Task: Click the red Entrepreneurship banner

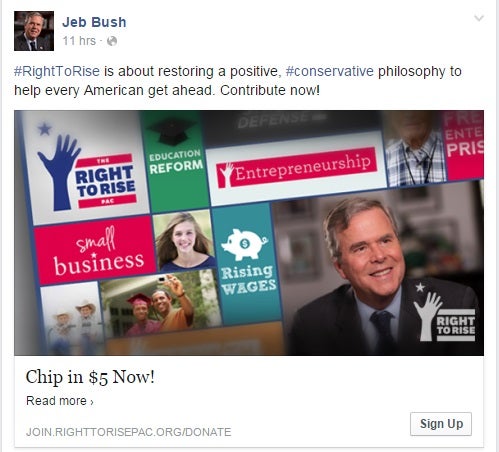Action: coord(297,168)
